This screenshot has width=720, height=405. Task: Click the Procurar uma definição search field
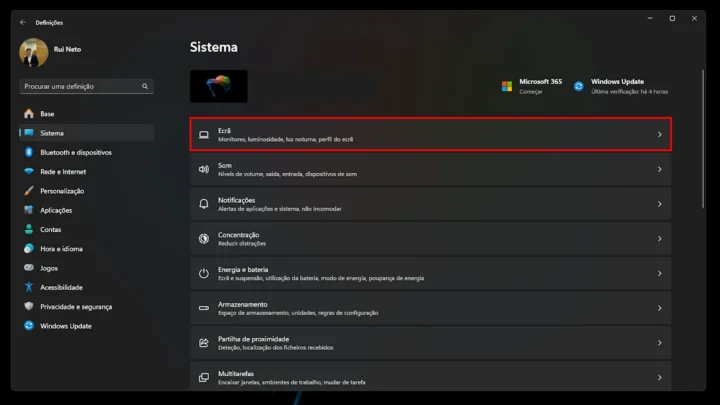tap(80, 87)
